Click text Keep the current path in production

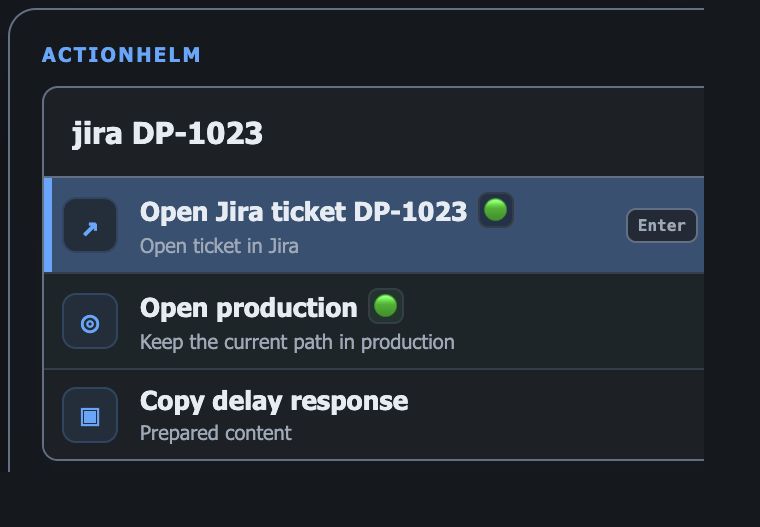coord(297,342)
